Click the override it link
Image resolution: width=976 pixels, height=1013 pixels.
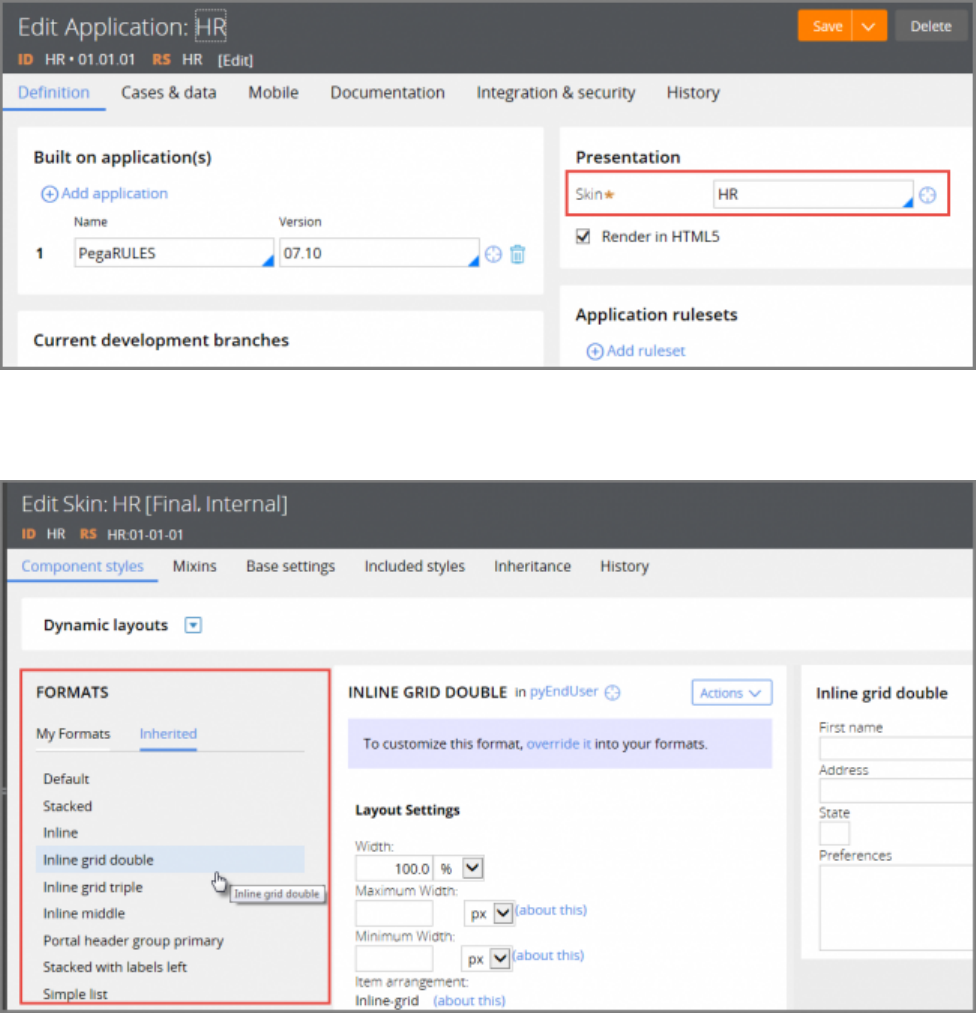click(559, 744)
